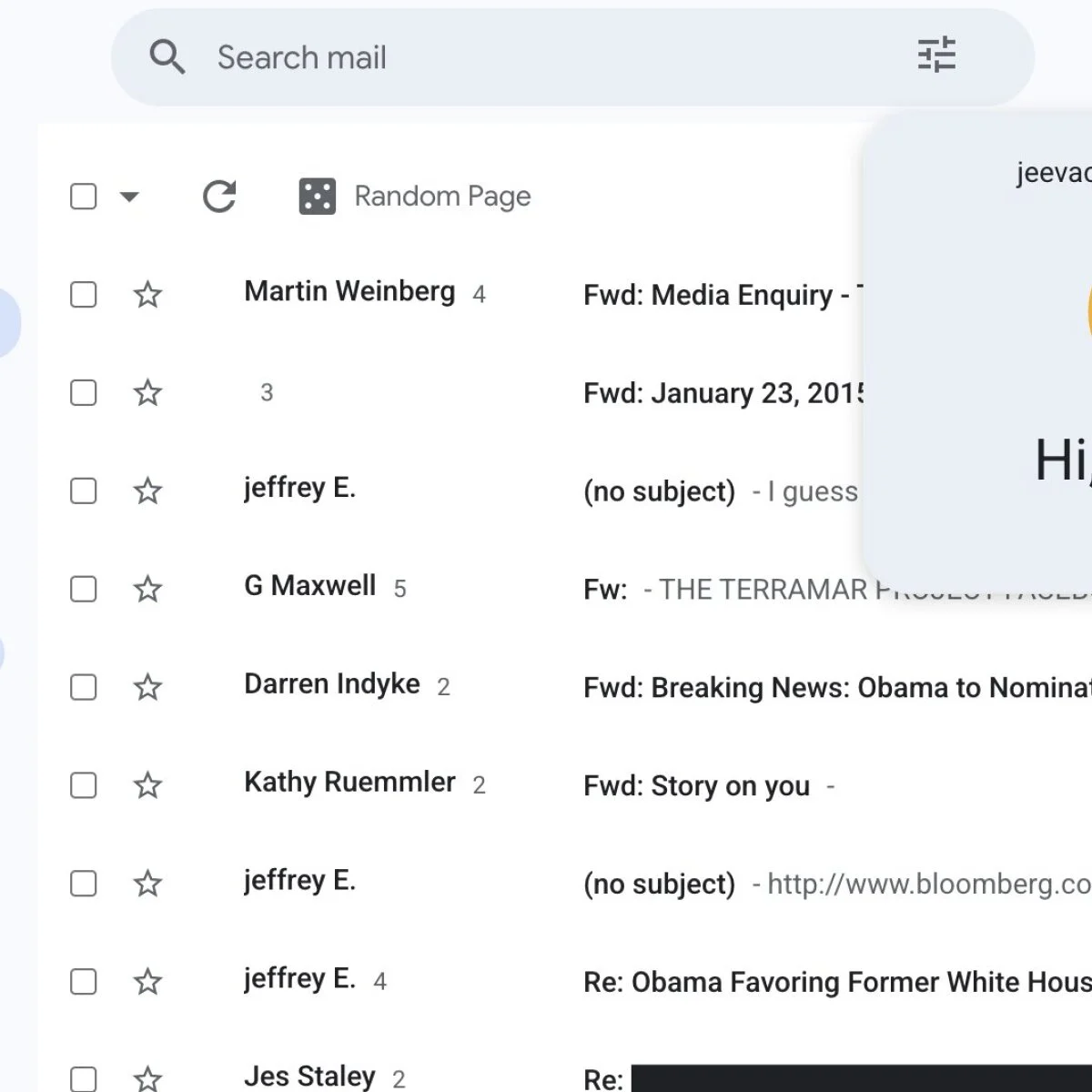Screen dimensions: 1092x1092
Task: Star the Fwd: January 23, 2015 thread
Action: pyautogui.click(x=147, y=392)
